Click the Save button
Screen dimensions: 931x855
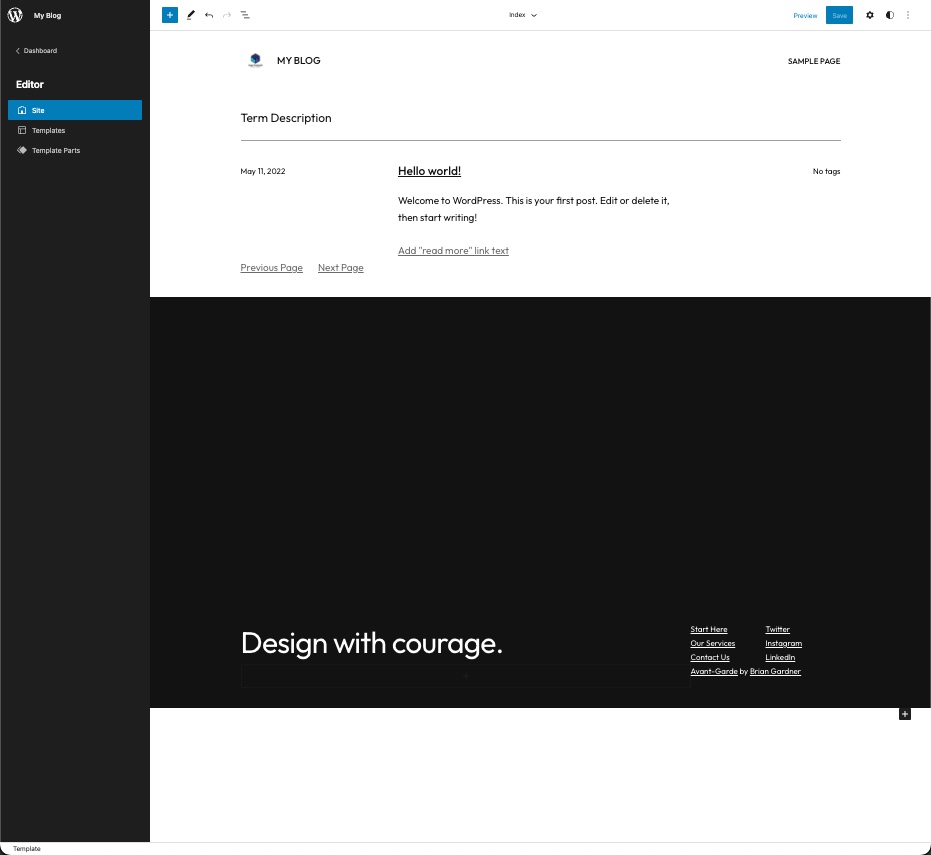(839, 15)
